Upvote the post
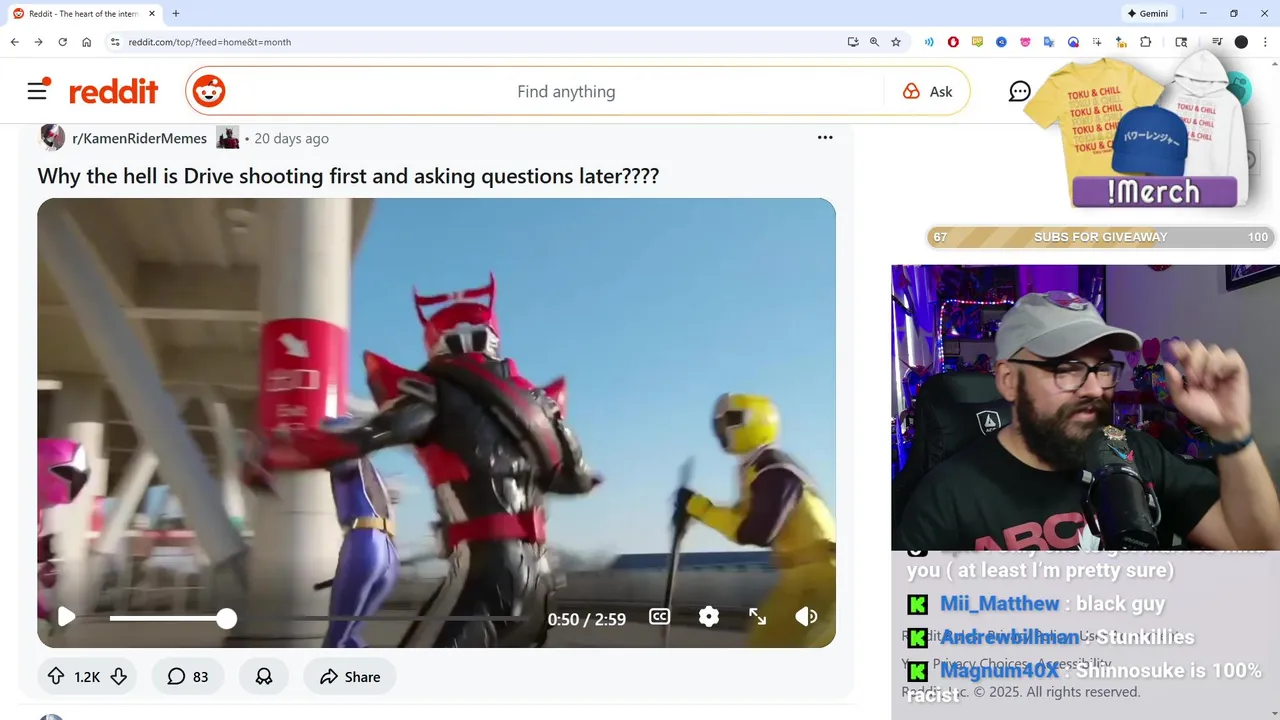The width and height of the screenshot is (1280, 720). [56, 677]
